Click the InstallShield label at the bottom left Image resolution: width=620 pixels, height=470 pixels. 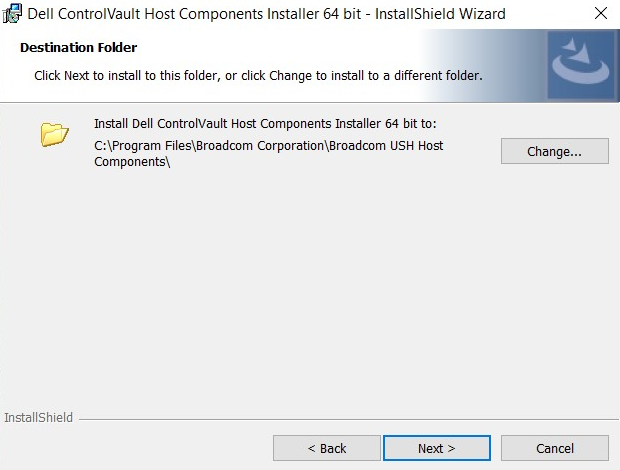coord(39,417)
